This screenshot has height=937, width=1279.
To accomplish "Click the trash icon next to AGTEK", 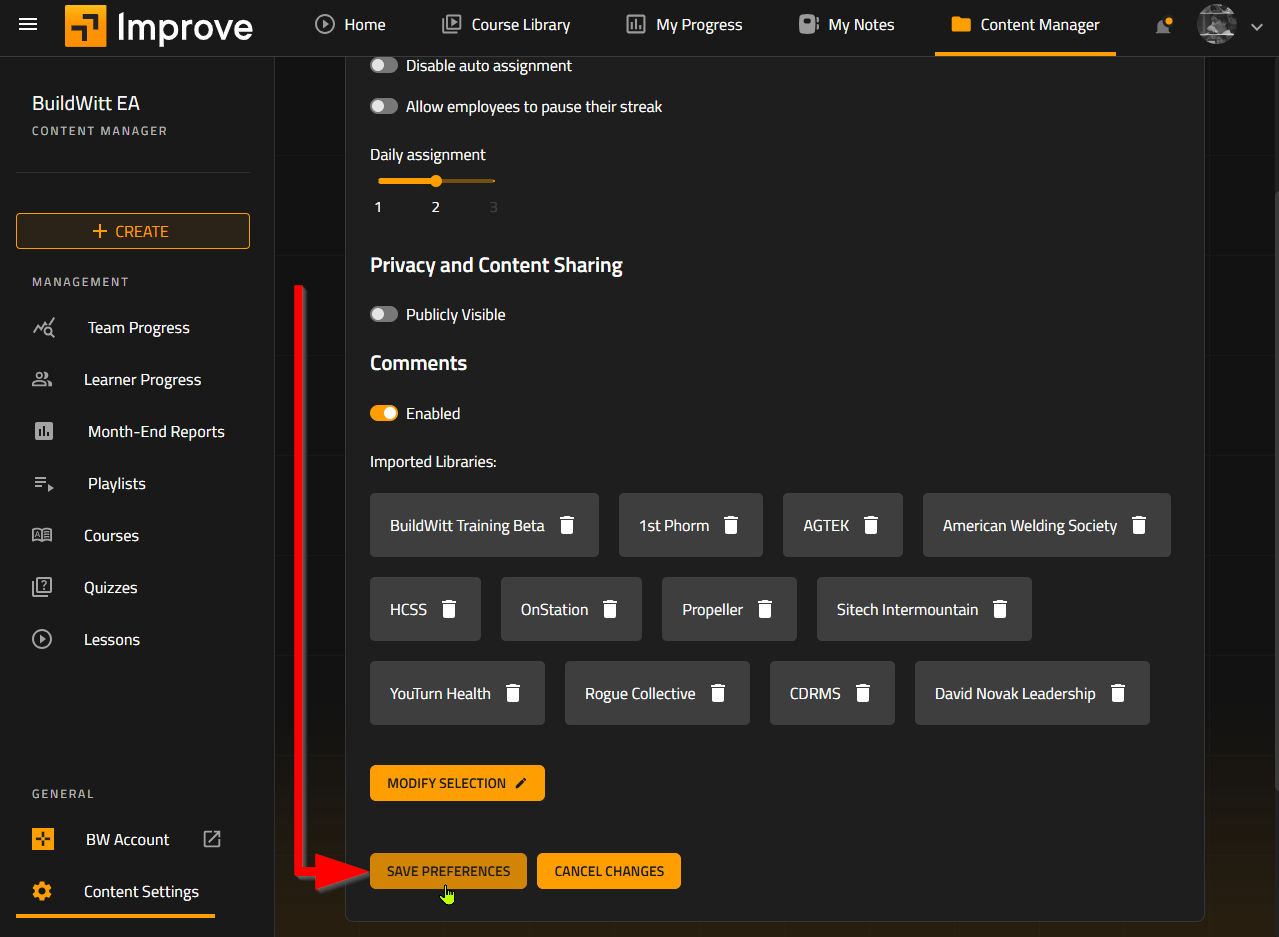I will tap(871, 525).
